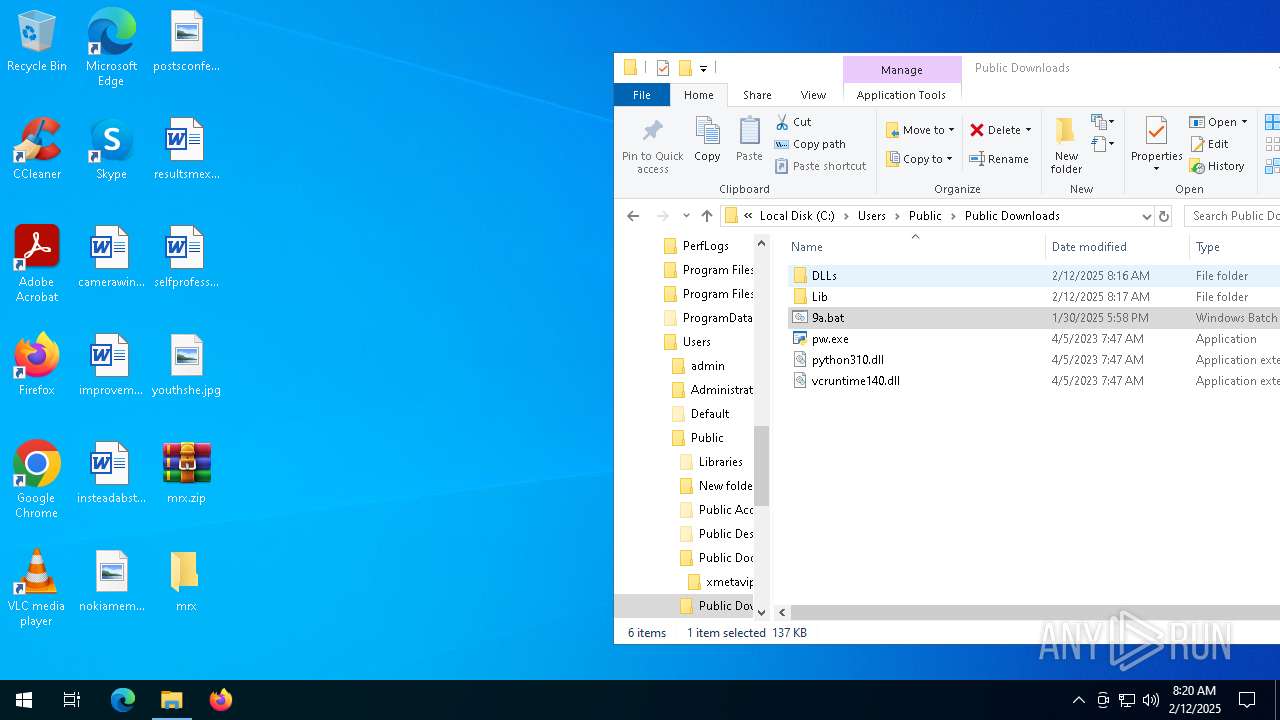Select the Recycle Bin desktop icon
This screenshot has height=720, width=1280.
click(x=37, y=42)
